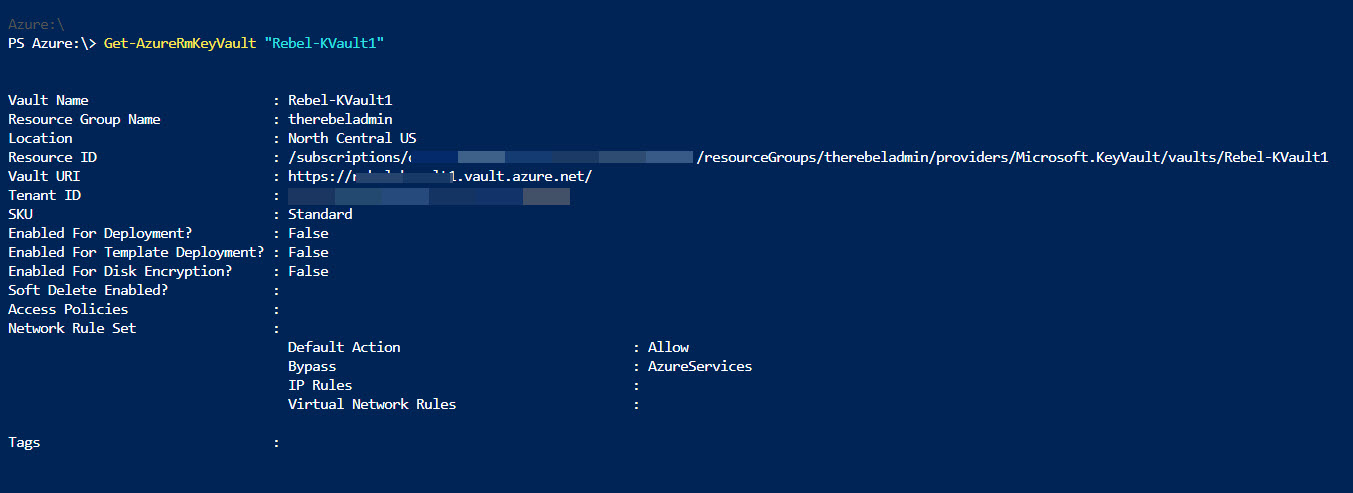Image resolution: width=1353 pixels, height=493 pixels.
Task: Click the Bypass value AzureServices
Action: pos(700,366)
